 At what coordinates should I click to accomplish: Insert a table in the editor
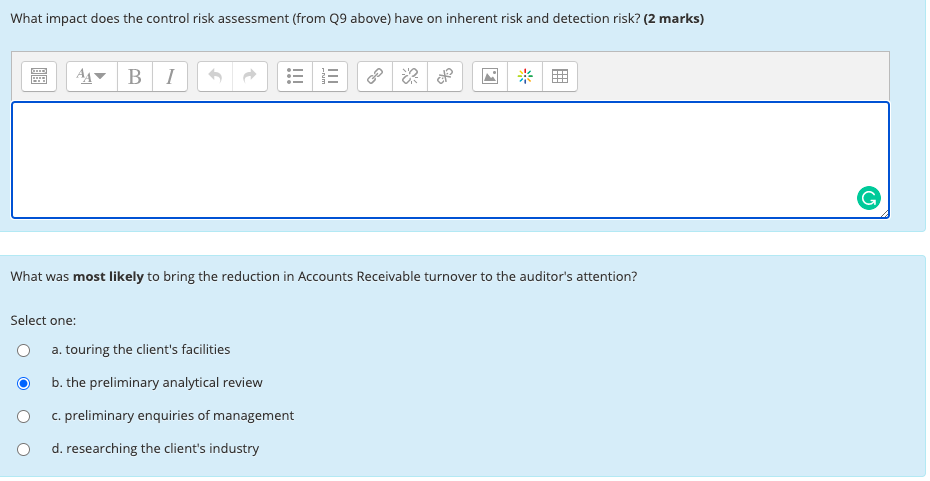pos(560,77)
